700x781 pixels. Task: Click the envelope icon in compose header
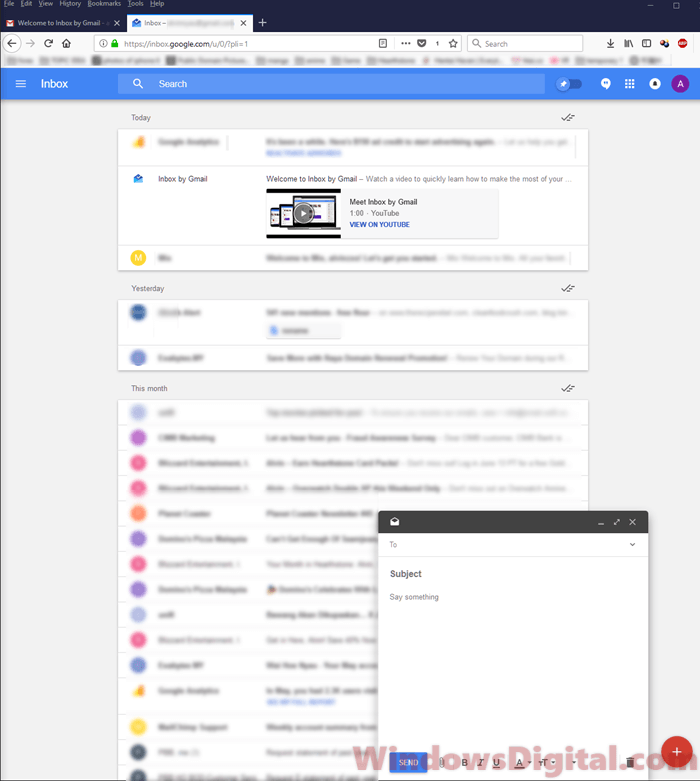[395, 521]
